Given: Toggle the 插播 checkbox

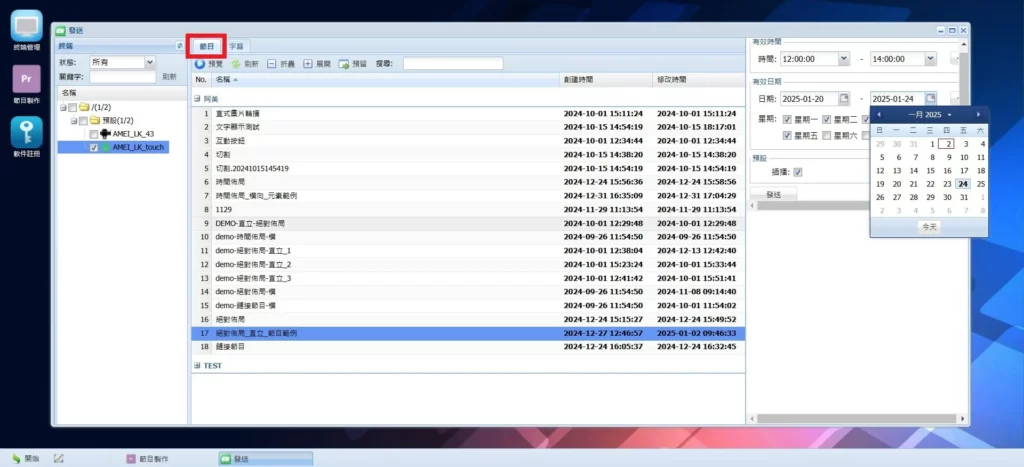Looking at the screenshot, I should tap(797, 172).
